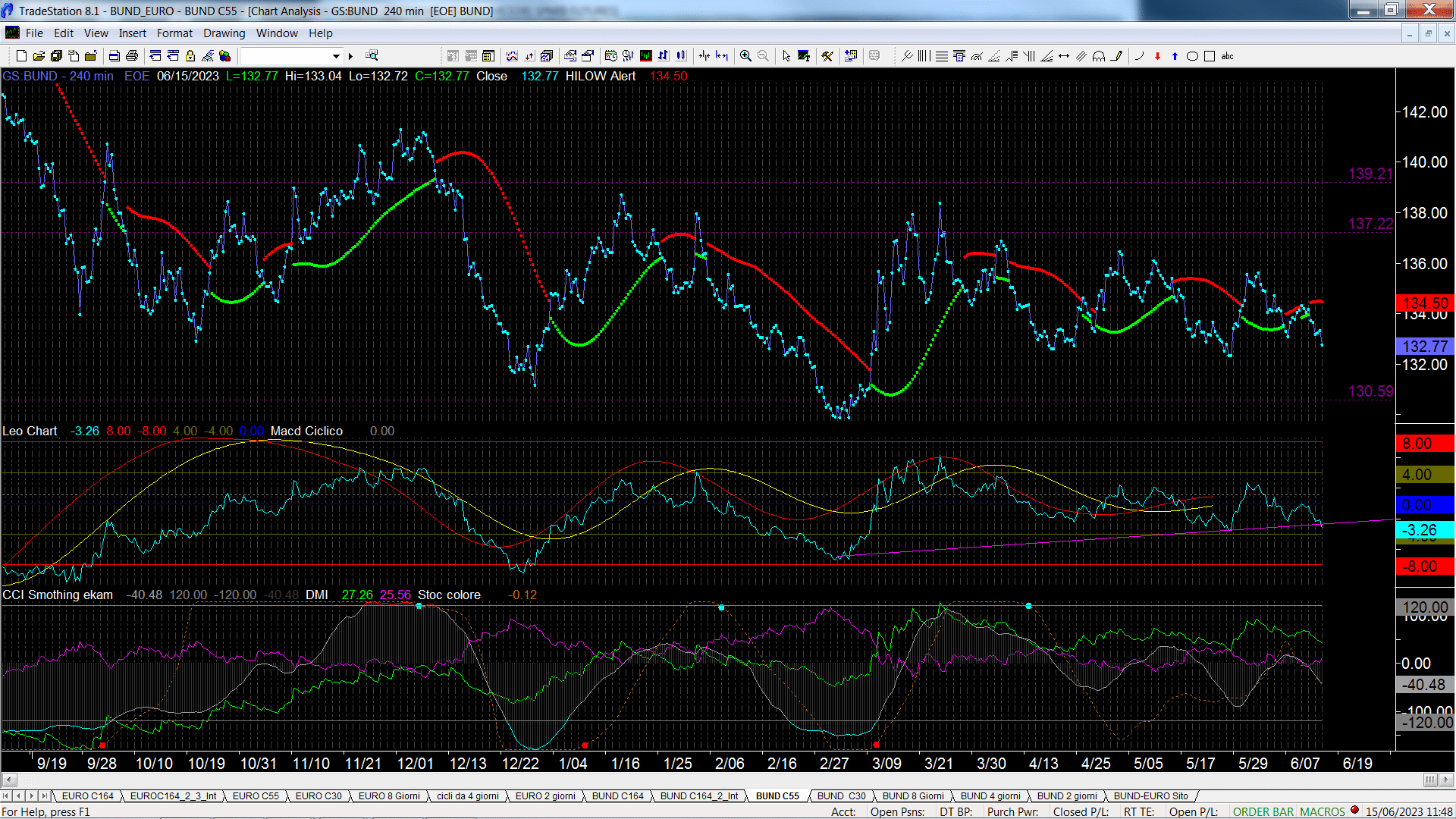Viewport: 1456px width, 819px height.
Task: Open the Edit menu
Action: point(64,33)
